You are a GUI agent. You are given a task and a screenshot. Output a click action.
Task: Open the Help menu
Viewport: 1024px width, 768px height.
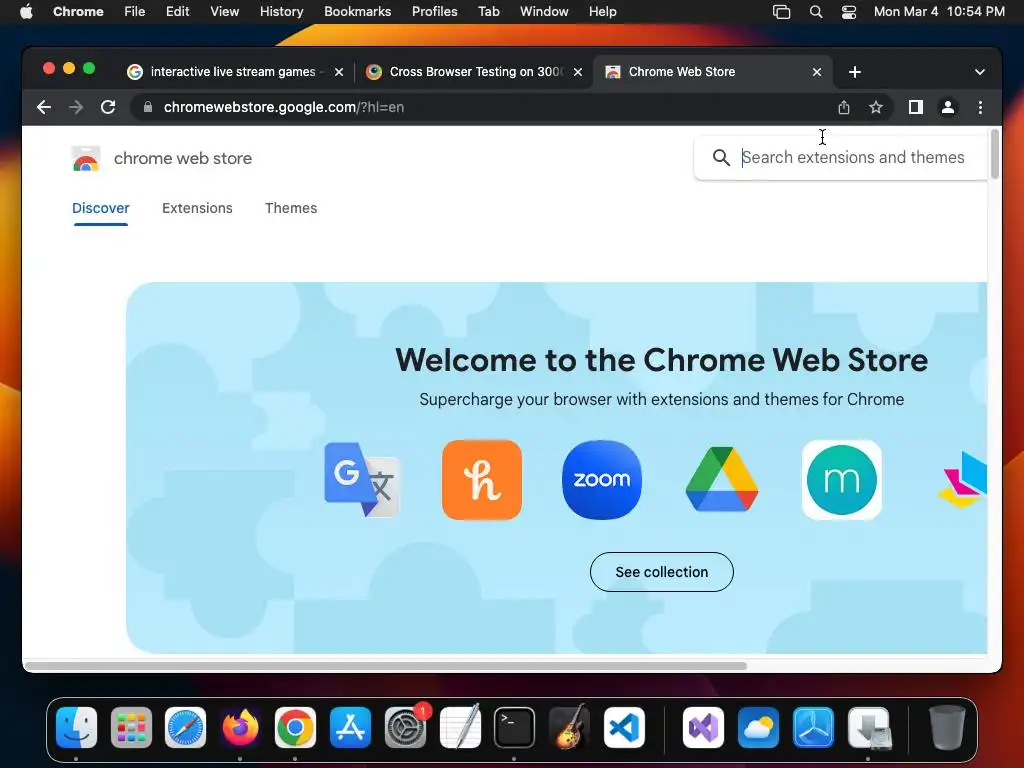[x=602, y=12]
